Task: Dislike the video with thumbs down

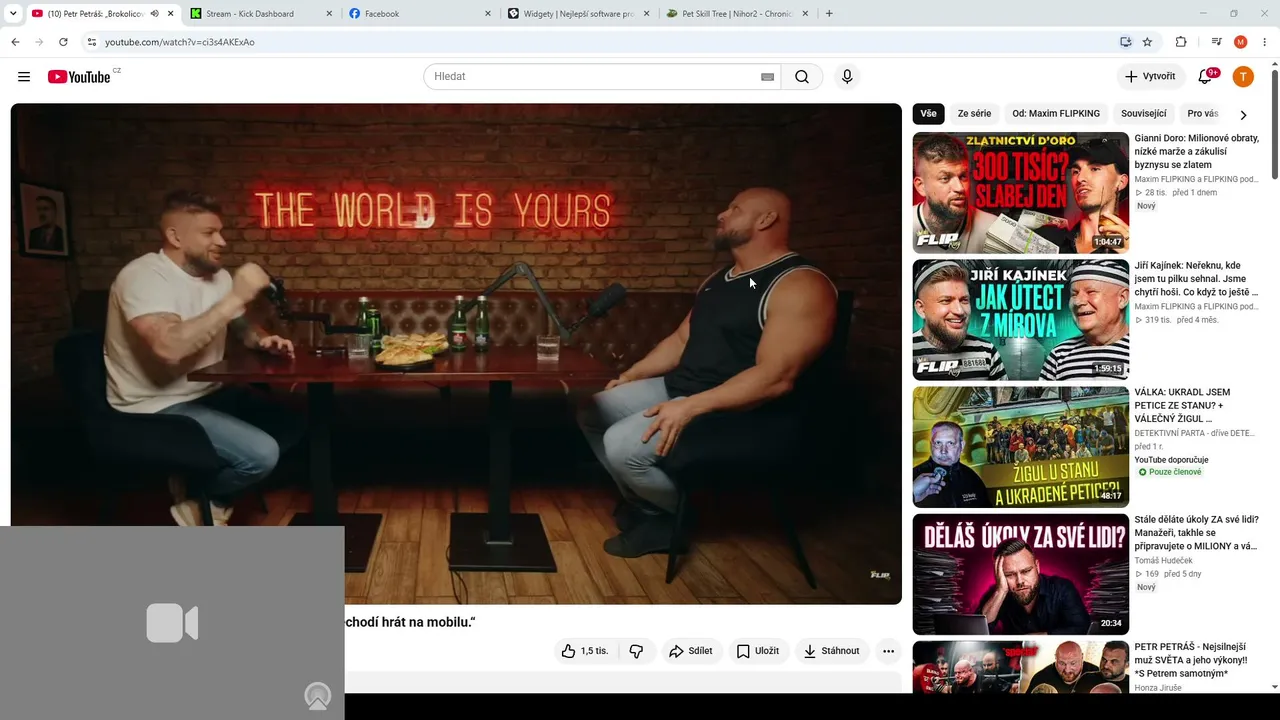Action: point(636,651)
